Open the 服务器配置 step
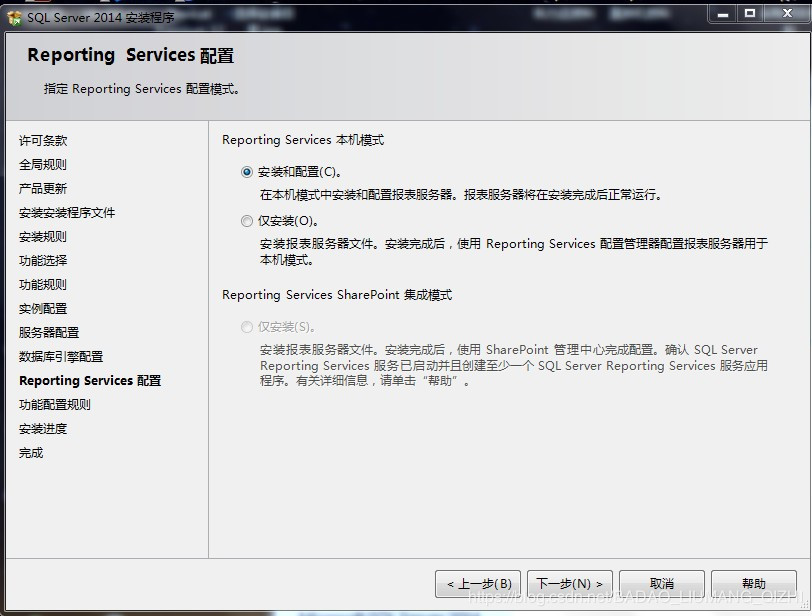Image resolution: width=812 pixels, height=616 pixels. (49, 333)
